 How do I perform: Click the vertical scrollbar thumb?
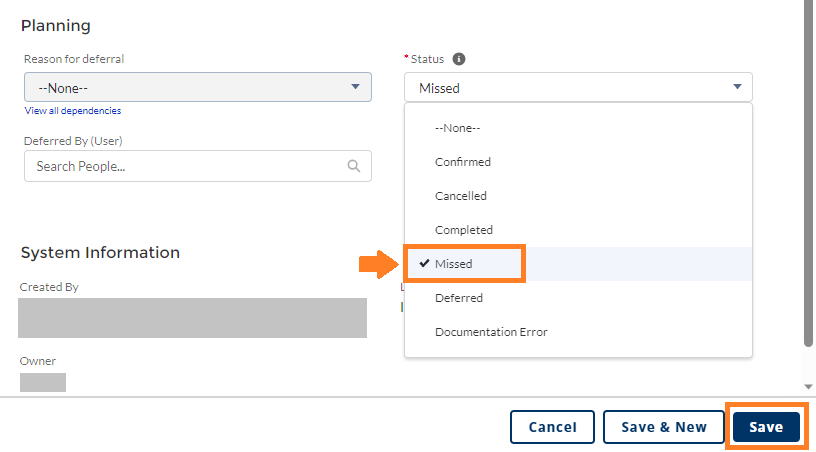point(808,170)
